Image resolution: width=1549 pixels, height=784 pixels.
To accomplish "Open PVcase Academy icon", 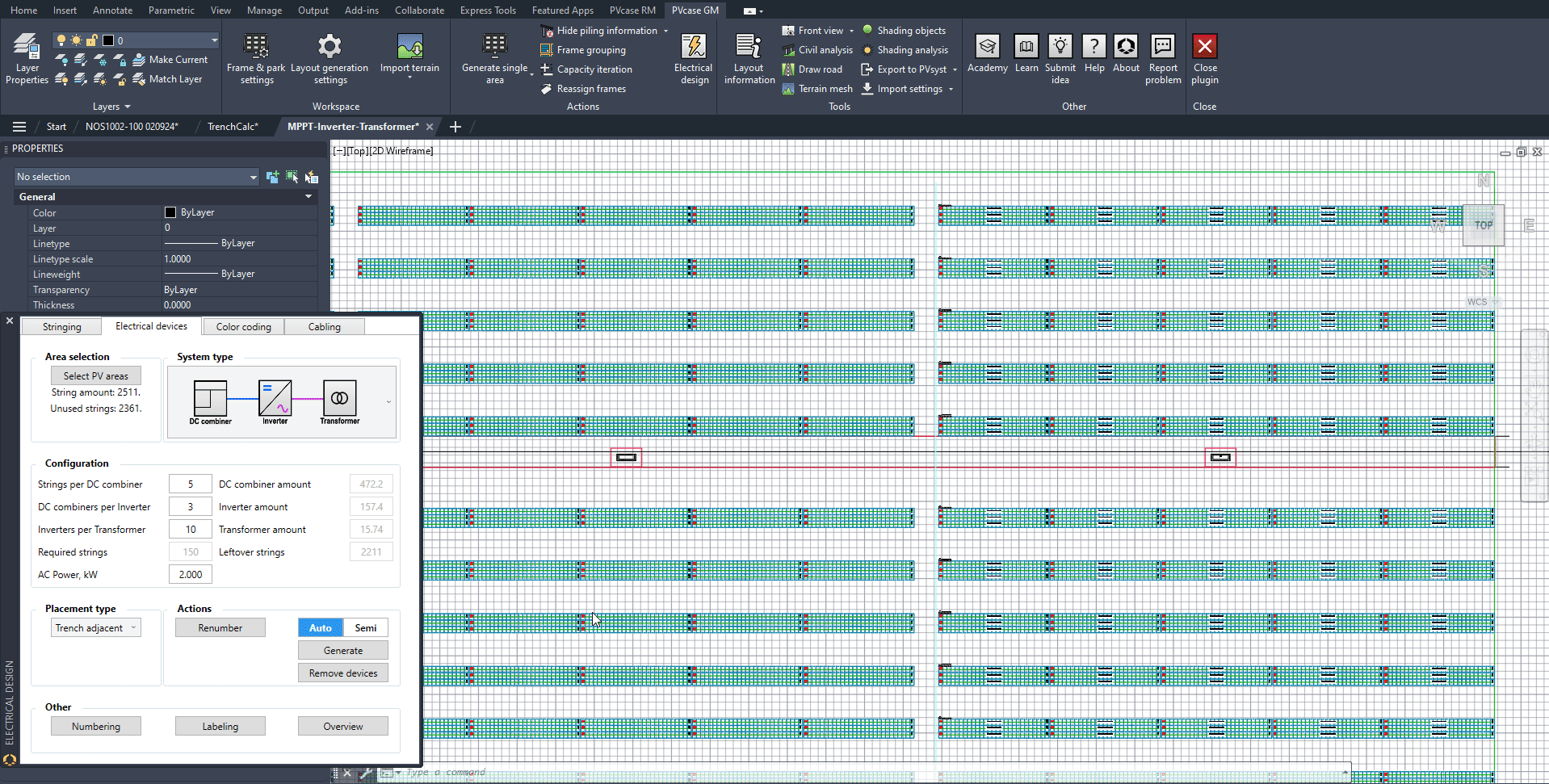I will (x=987, y=47).
